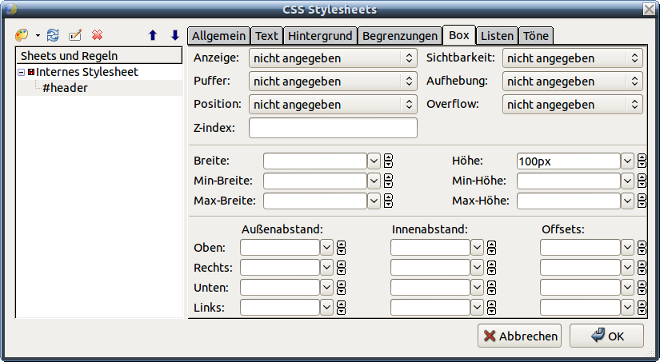
Task: Move rule up with blue arrow
Action: coord(153,35)
